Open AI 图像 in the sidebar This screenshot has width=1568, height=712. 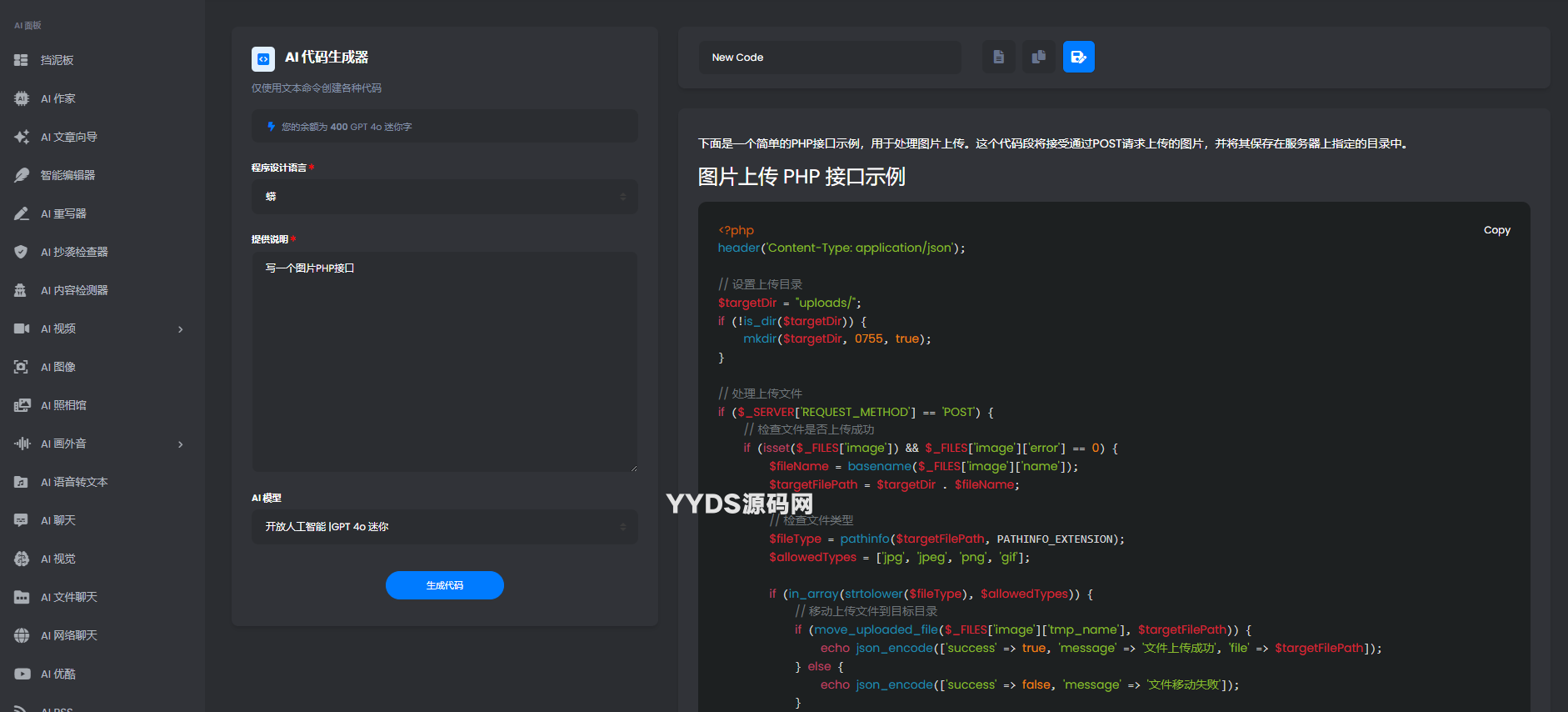click(x=57, y=367)
